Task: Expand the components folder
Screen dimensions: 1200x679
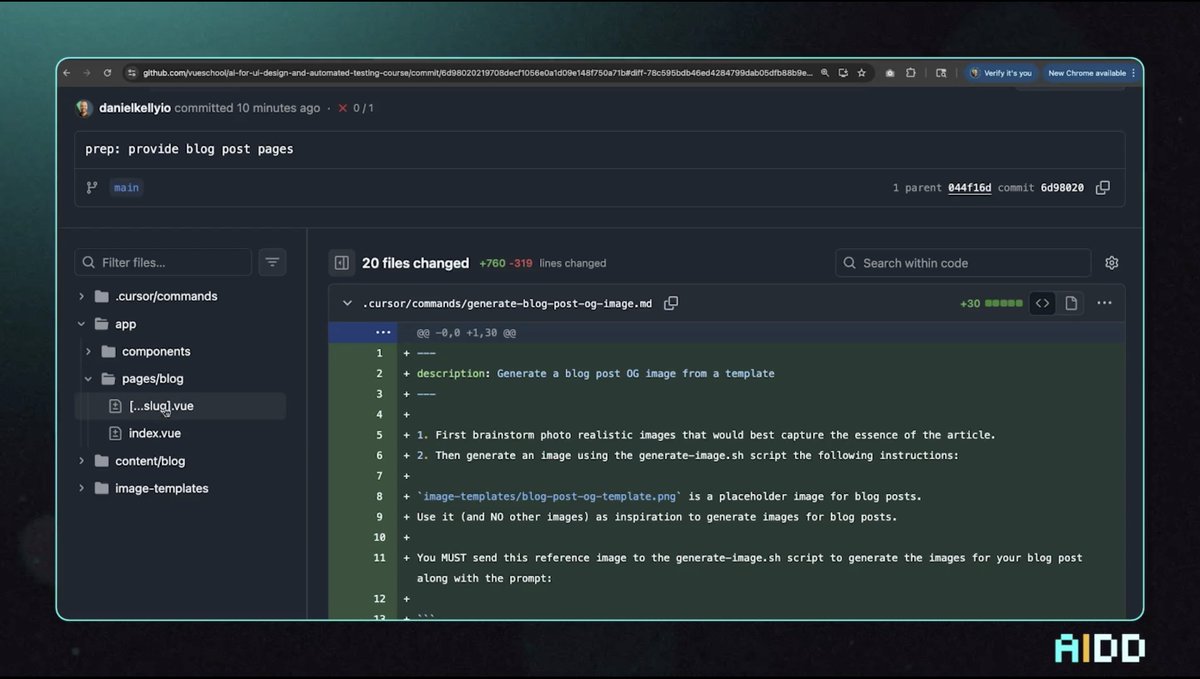Action: 89,351
